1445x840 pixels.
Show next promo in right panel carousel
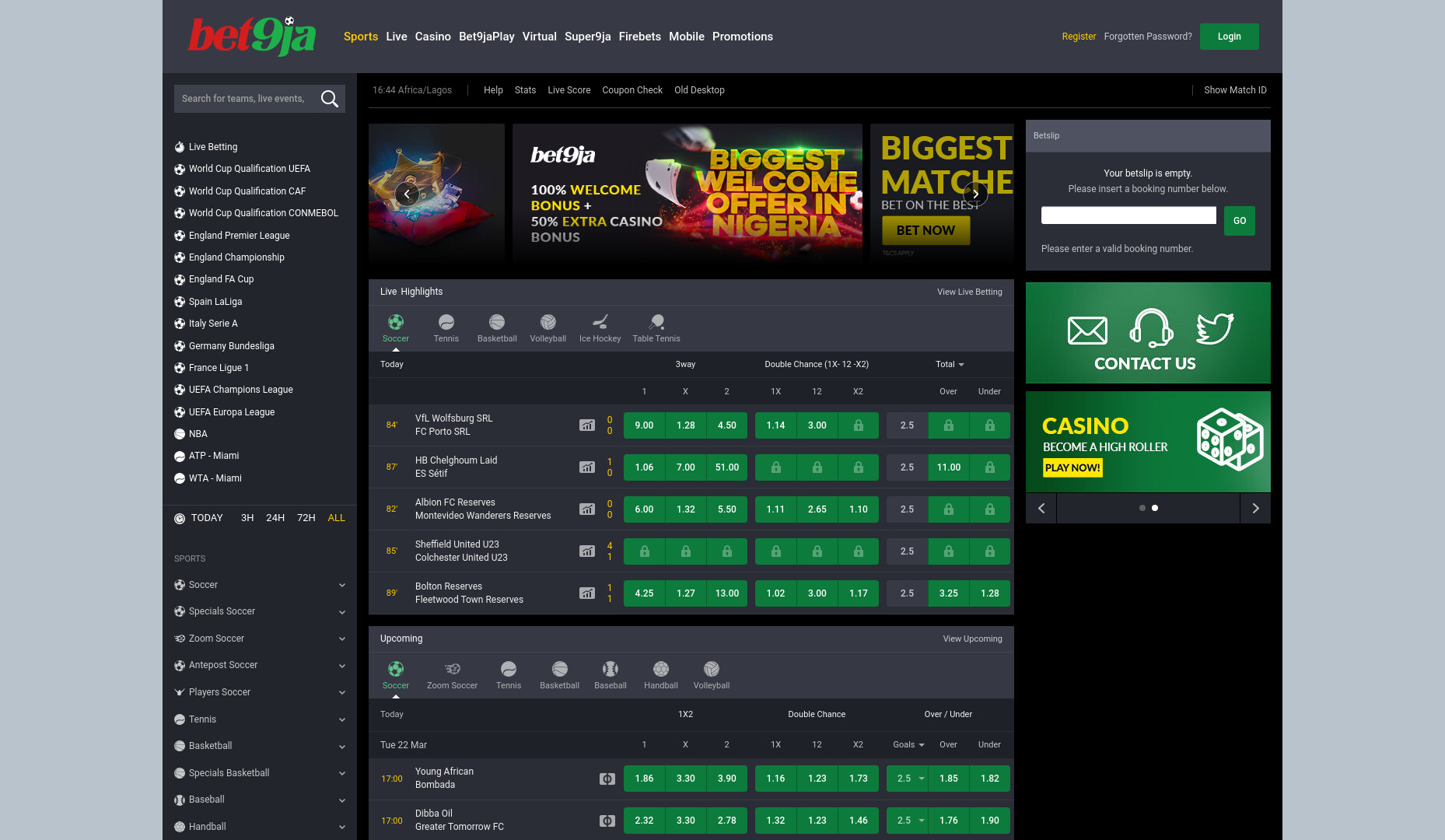[1255, 508]
